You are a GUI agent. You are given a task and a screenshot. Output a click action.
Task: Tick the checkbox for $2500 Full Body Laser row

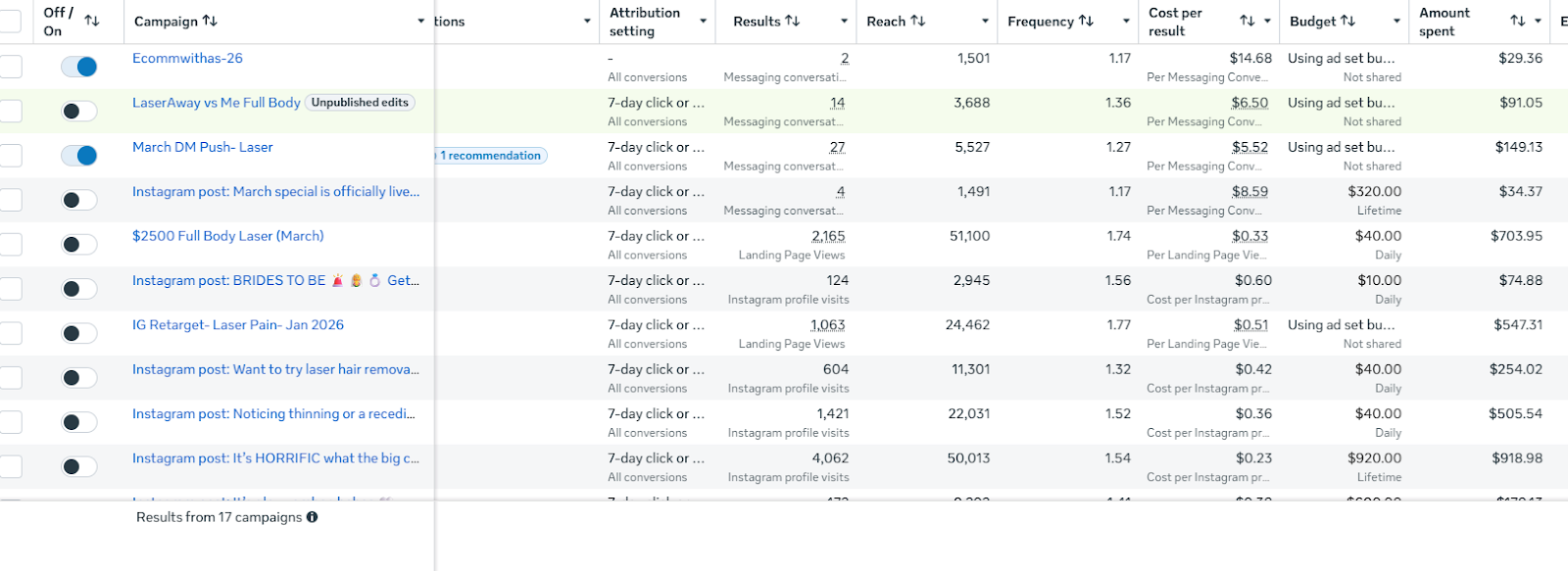point(11,244)
